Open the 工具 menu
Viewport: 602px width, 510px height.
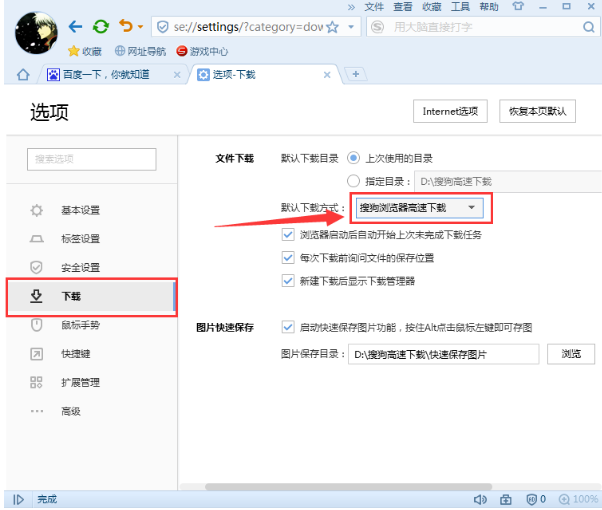pyautogui.click(x=460, y=7)
